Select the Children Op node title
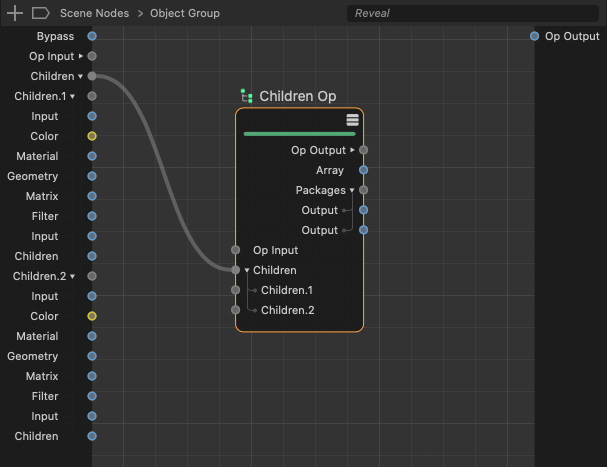 [297, 96]
